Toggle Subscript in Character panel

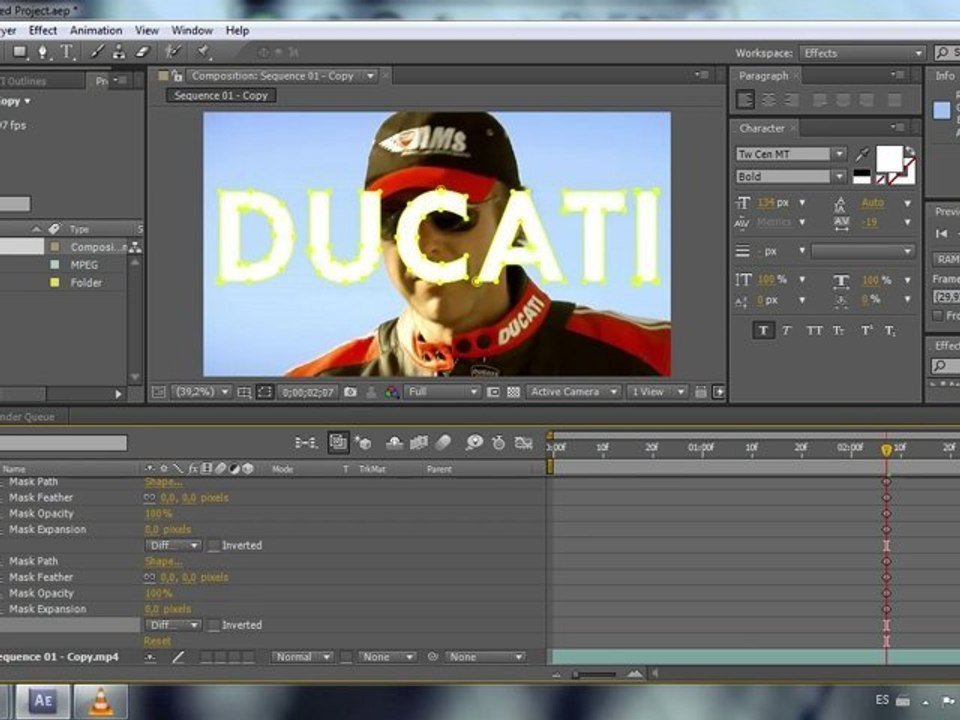(890, 331)
